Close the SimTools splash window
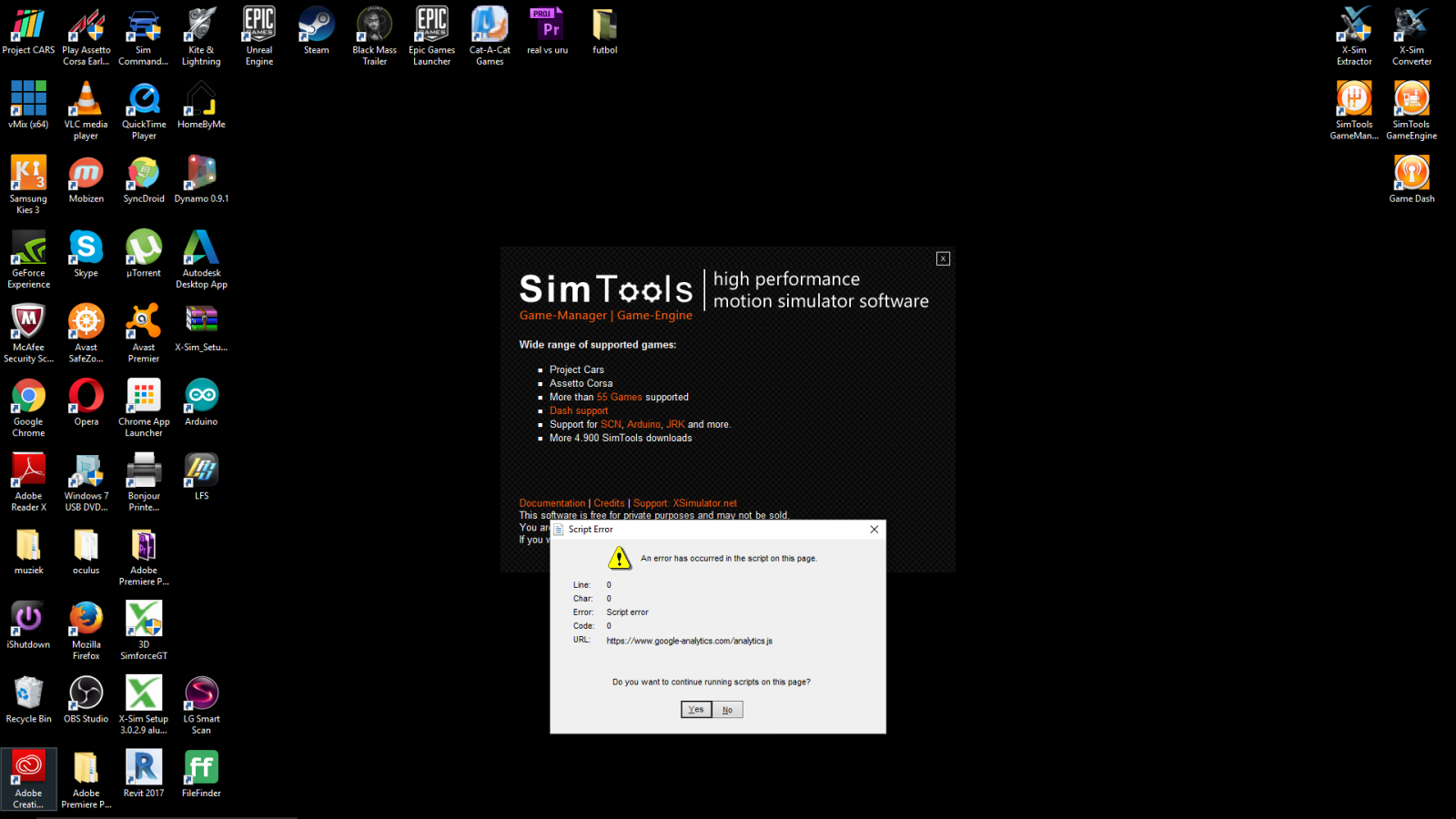This screenshot has width=1456, height=819. pyautogui.click(x=943, y=258)
